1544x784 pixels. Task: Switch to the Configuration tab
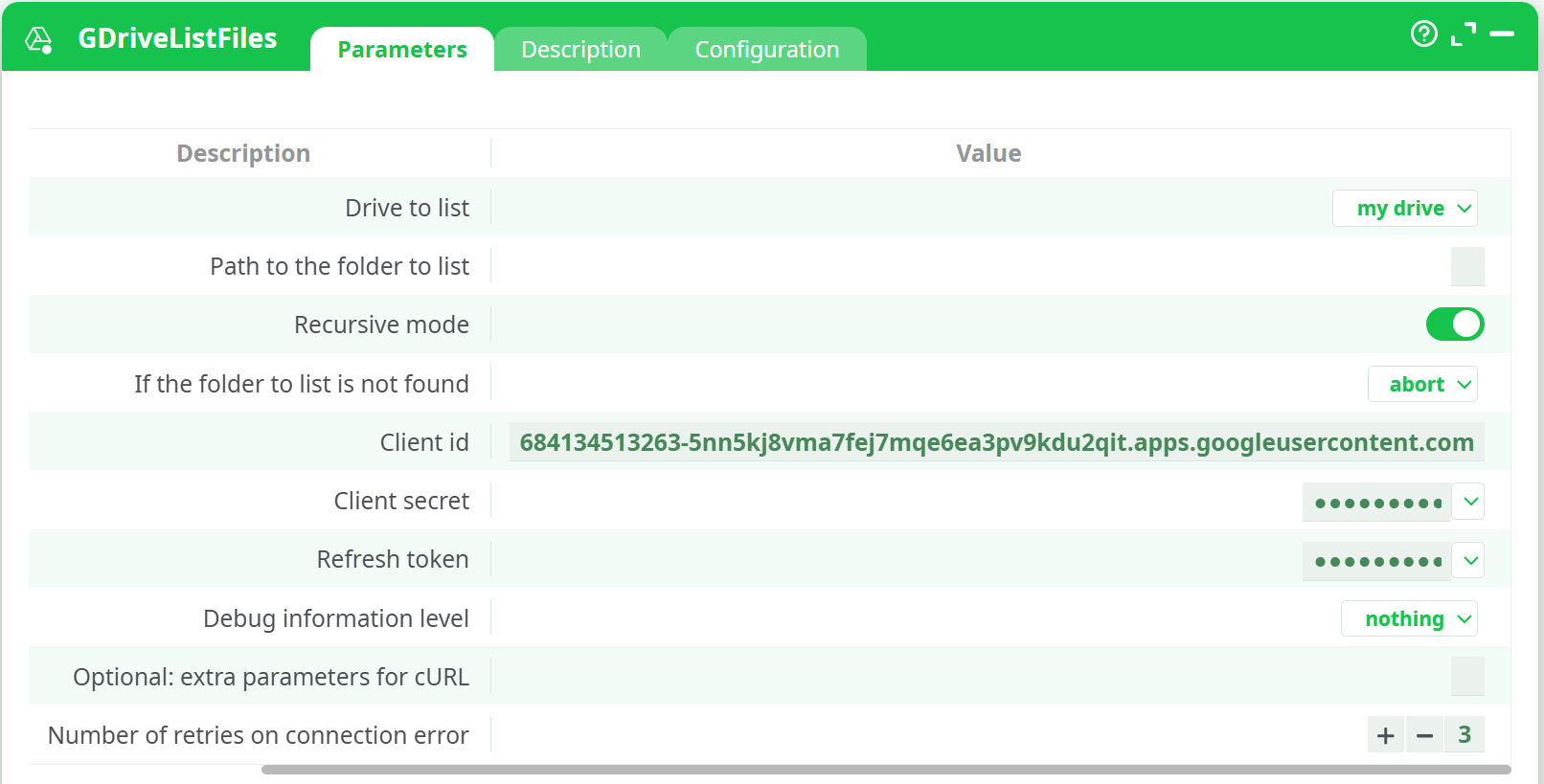pyautogui.click(x=766, y=50)
